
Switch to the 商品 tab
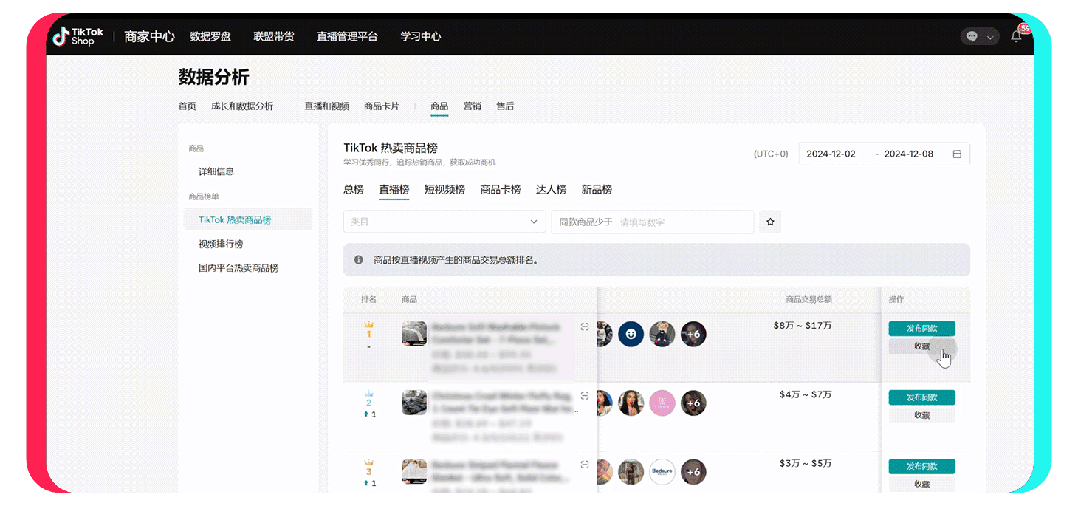pos(439,106)
